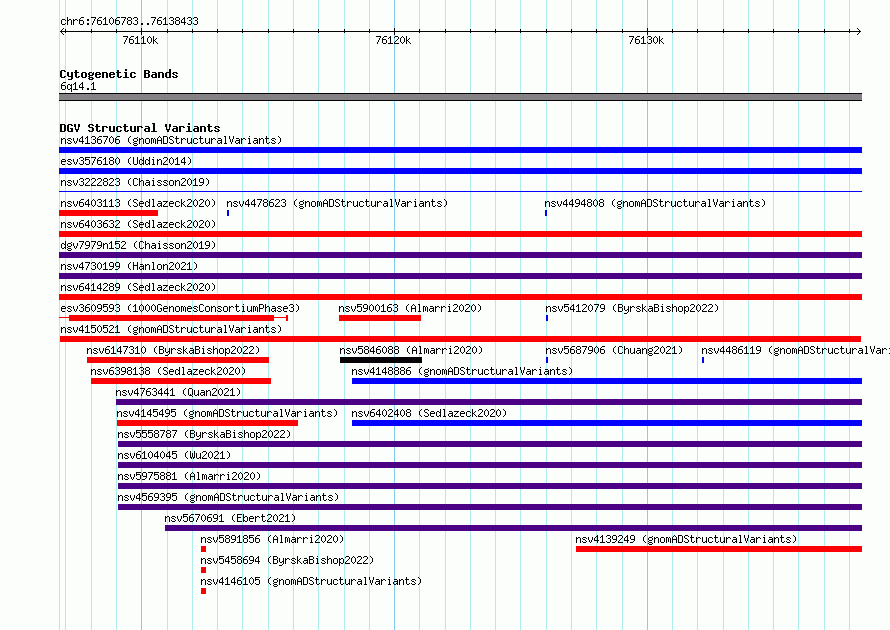Open nsv6403113 (Sedlazeck2020) variant label
890x630 pixels.
pos(138,203)
